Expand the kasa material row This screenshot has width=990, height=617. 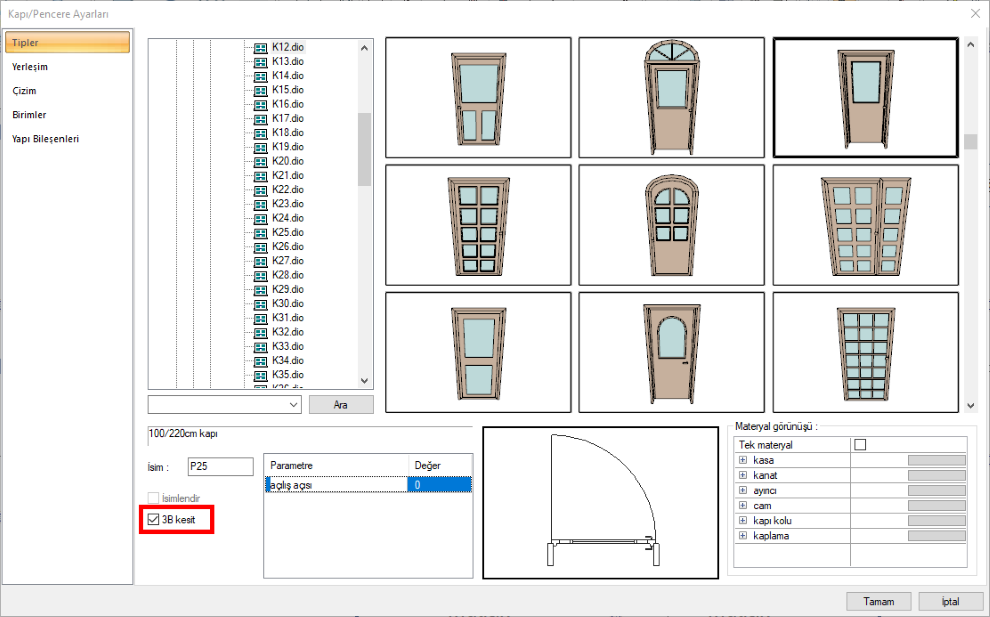pos(743,460)
